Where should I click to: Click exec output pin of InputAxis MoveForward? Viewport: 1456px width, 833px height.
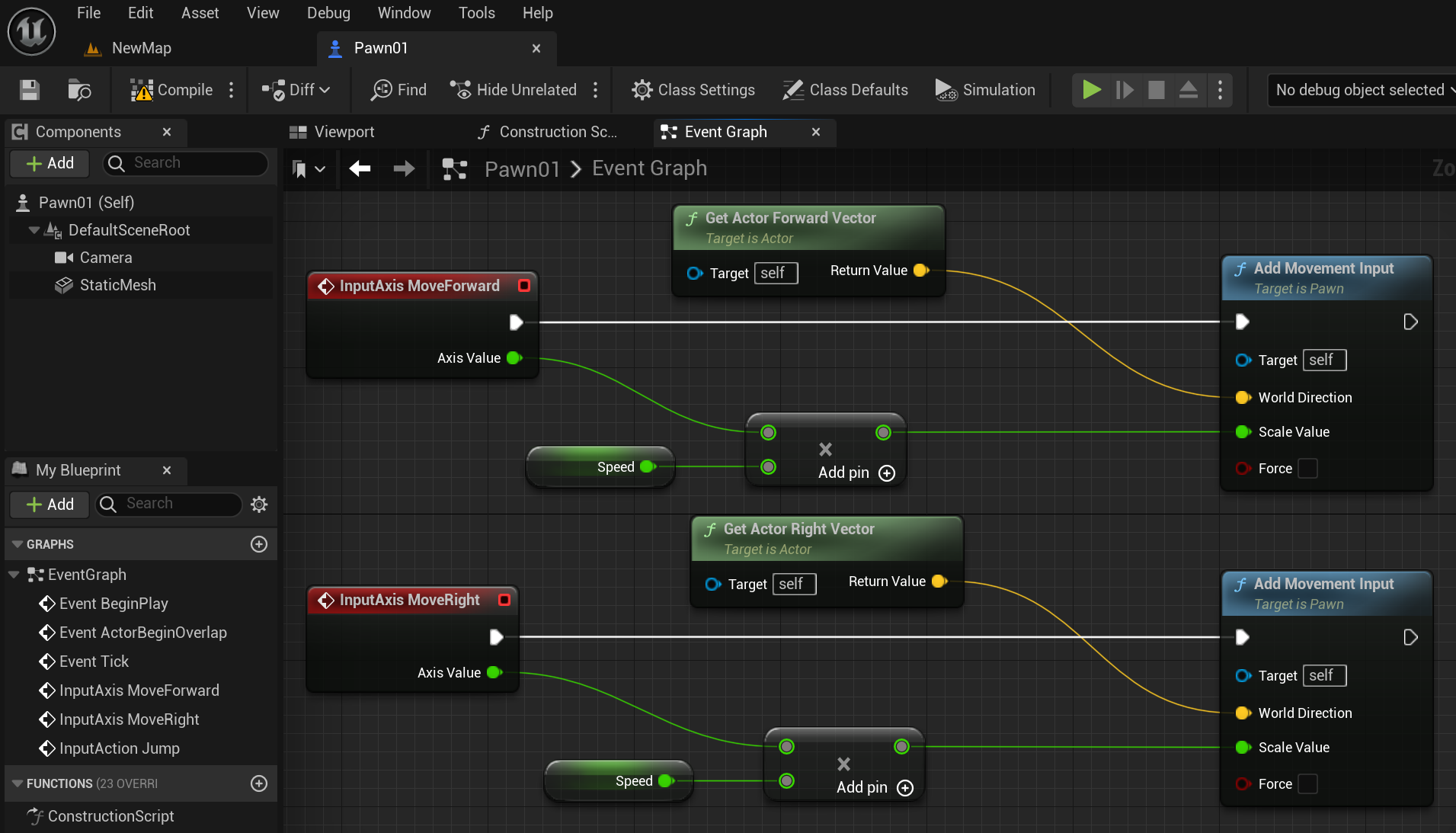[516, 322]
